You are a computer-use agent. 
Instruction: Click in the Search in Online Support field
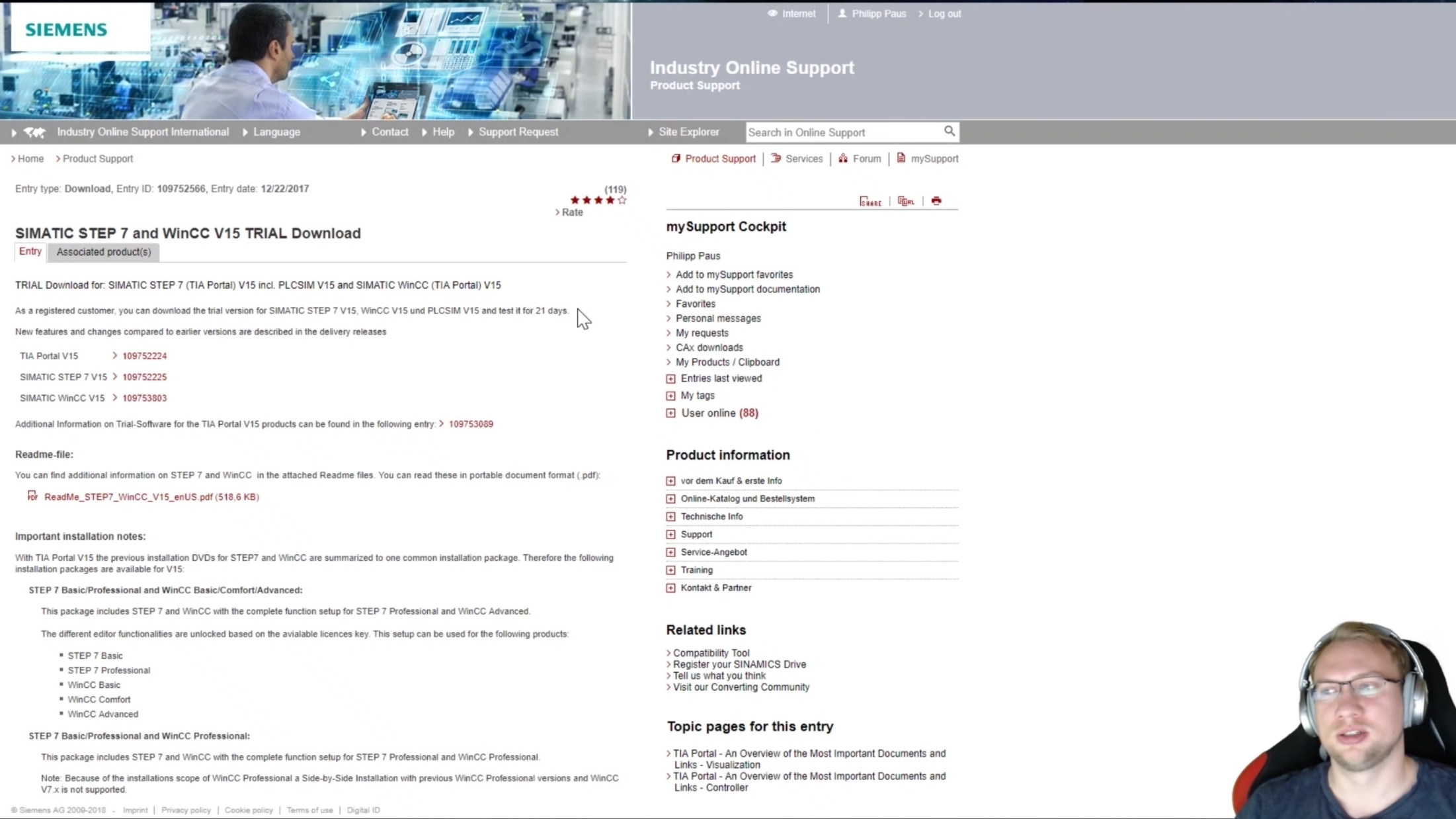point(843,132)
